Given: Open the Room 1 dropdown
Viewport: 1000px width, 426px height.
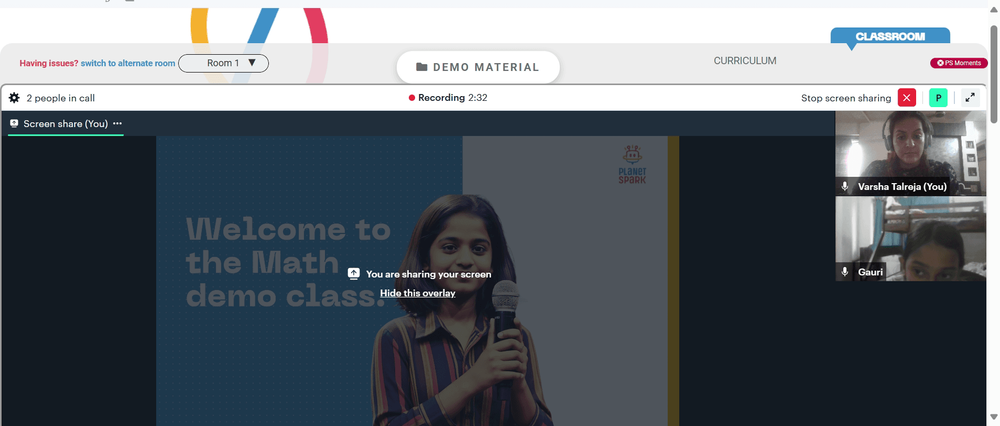Looking at the screenshot, I should click(223, 63).
